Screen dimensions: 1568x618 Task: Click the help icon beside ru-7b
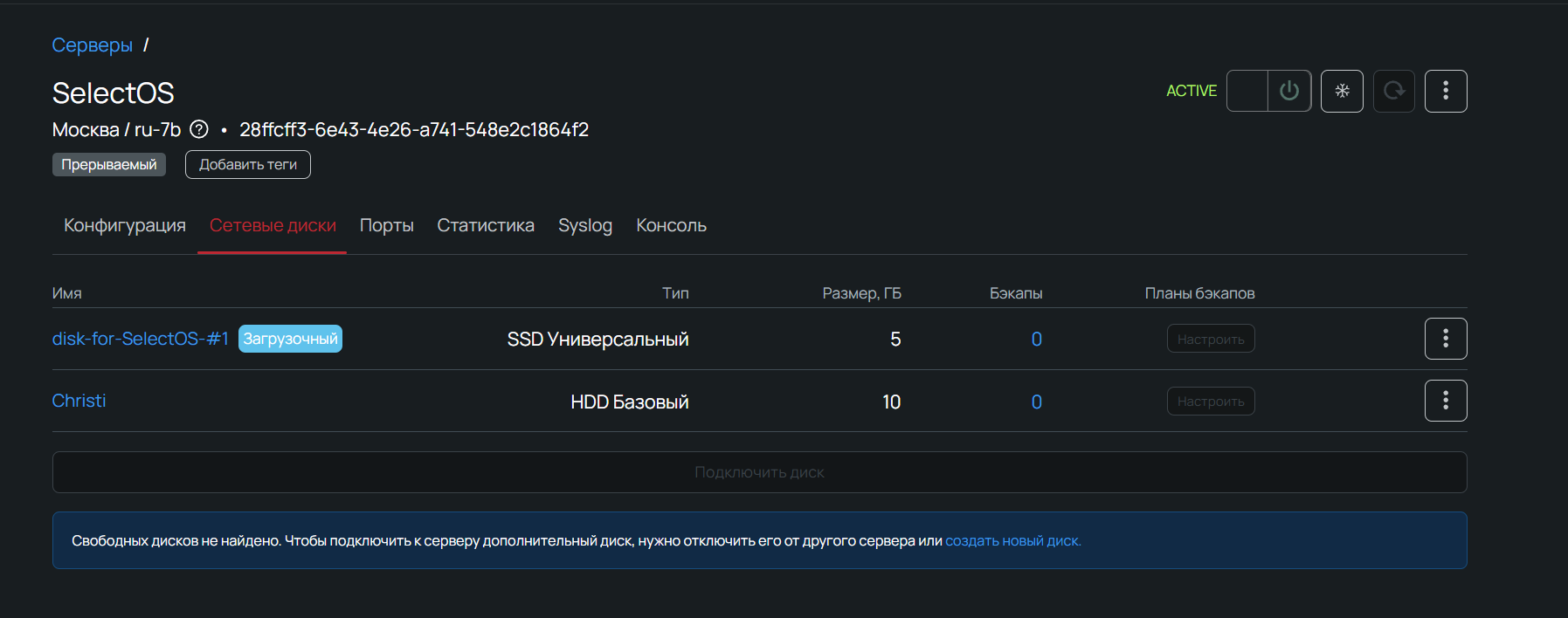pyautogui.click(x=199, y=130)
